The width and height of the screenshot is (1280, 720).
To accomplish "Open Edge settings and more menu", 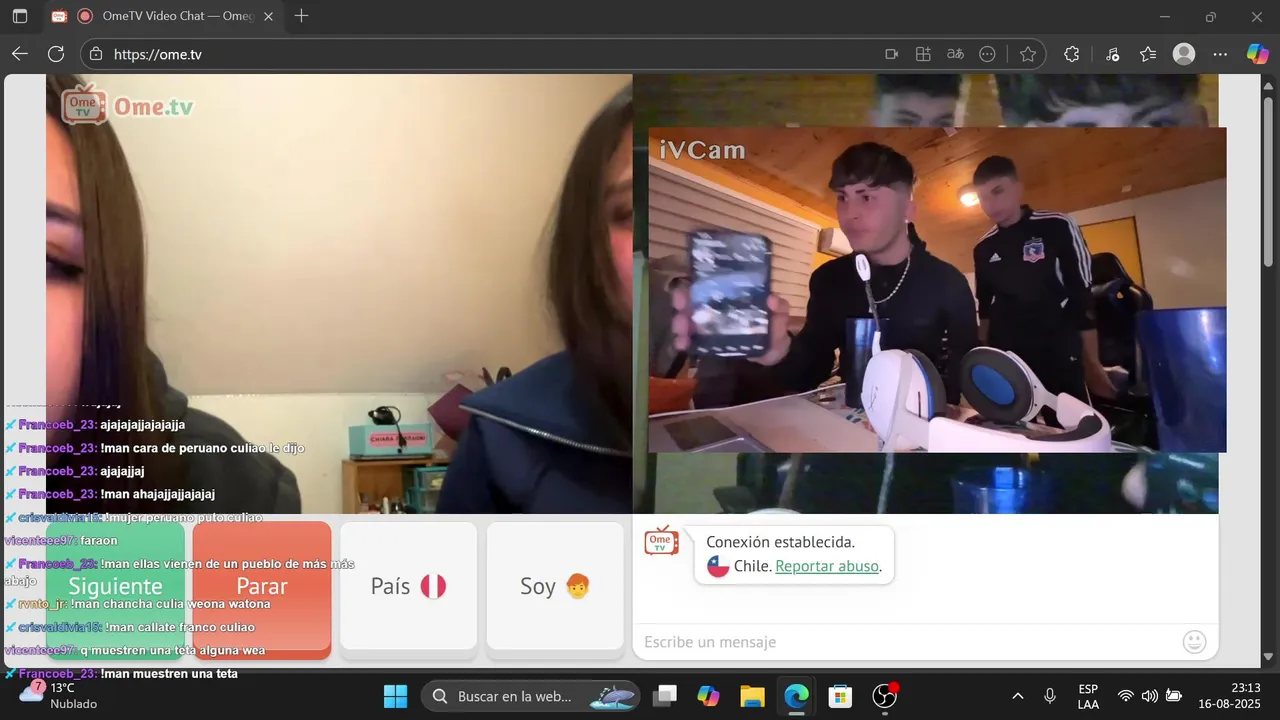I will (x=1220, y=54).
